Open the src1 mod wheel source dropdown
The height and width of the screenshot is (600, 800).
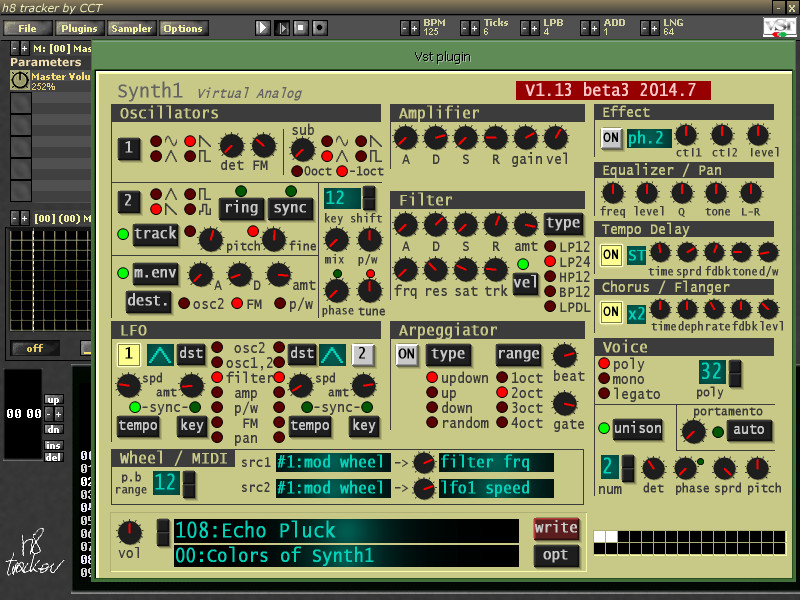pyautogui.click(x=333, y=462)
